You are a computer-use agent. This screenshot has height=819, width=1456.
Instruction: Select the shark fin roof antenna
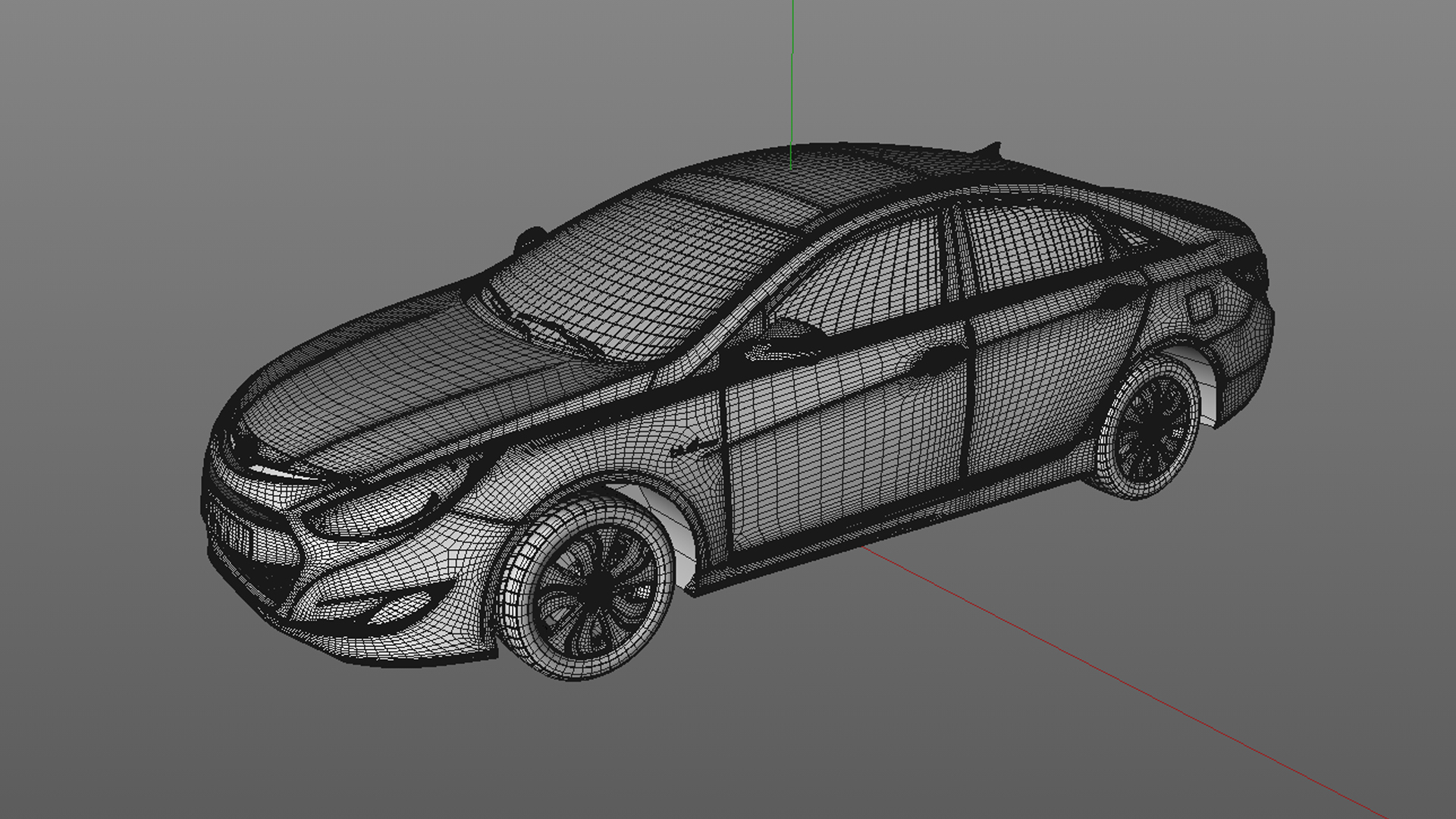tap(992, 149)
